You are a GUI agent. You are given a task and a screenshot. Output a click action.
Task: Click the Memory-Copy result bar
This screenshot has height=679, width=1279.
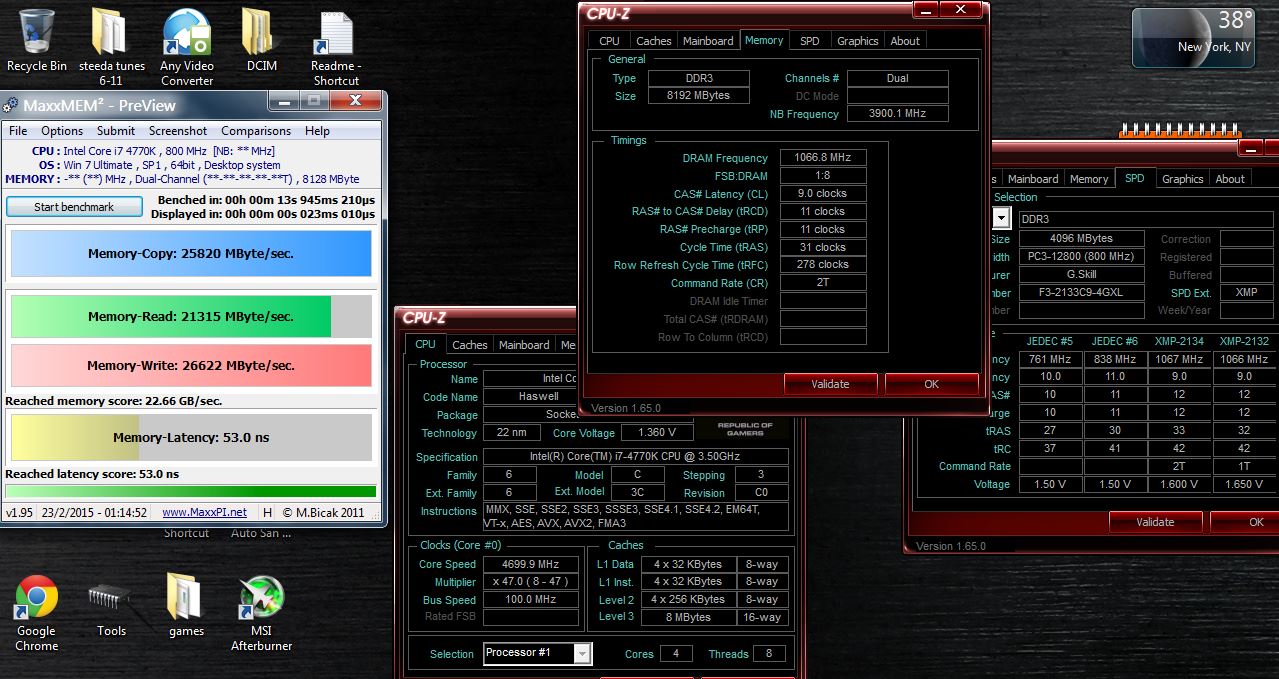tap(191, 254)
